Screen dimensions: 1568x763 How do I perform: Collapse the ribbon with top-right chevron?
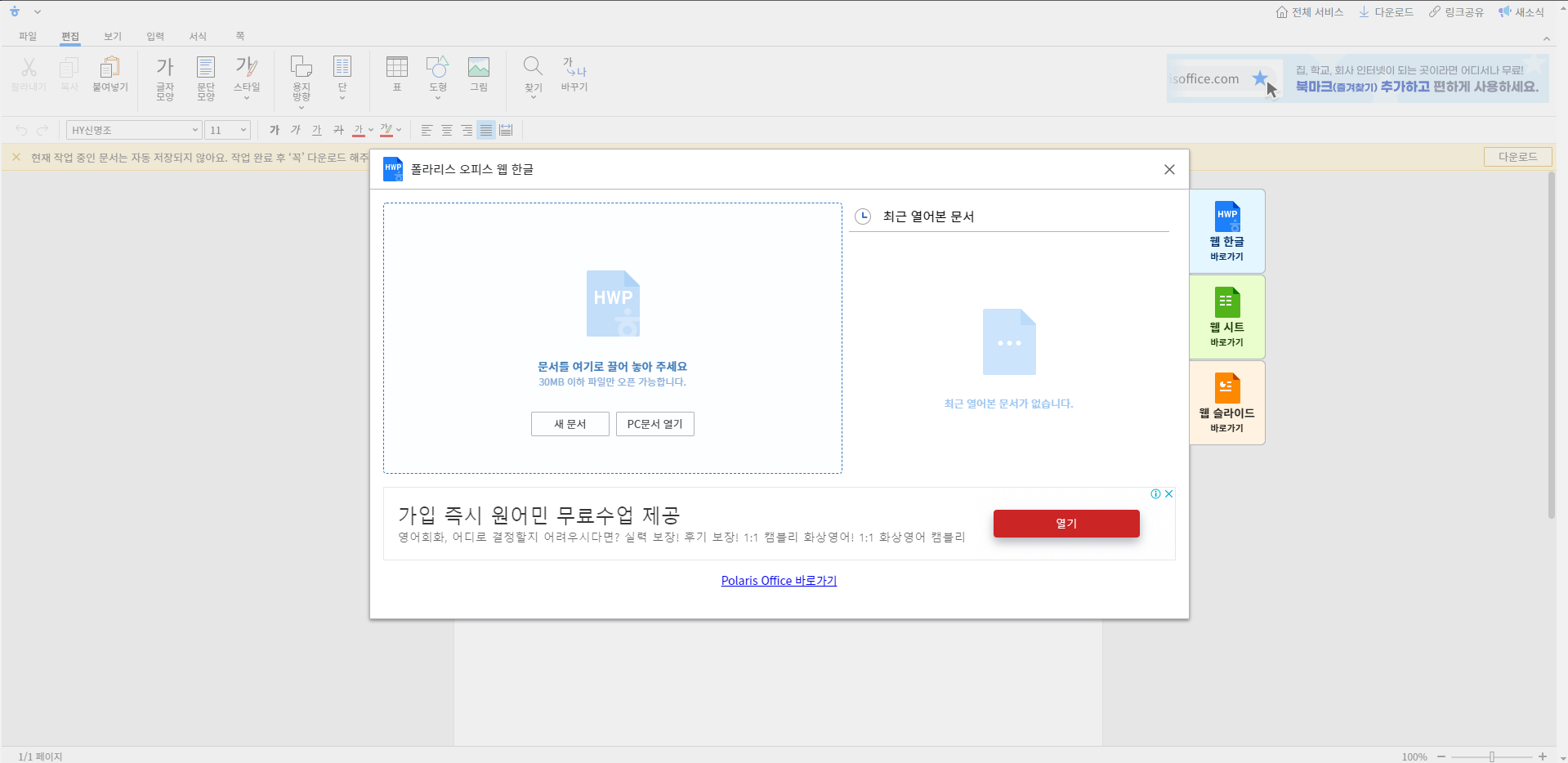click(x=1547, y=38)
